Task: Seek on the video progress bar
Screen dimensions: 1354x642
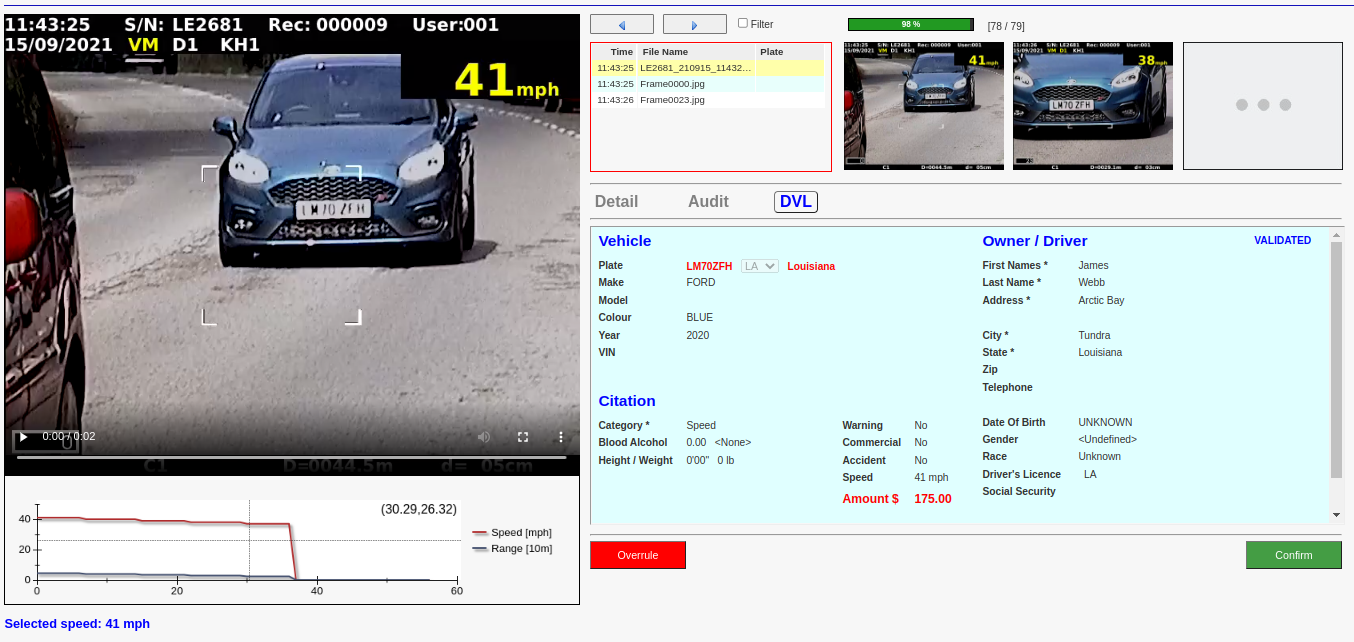Action: tap(291, 457)
